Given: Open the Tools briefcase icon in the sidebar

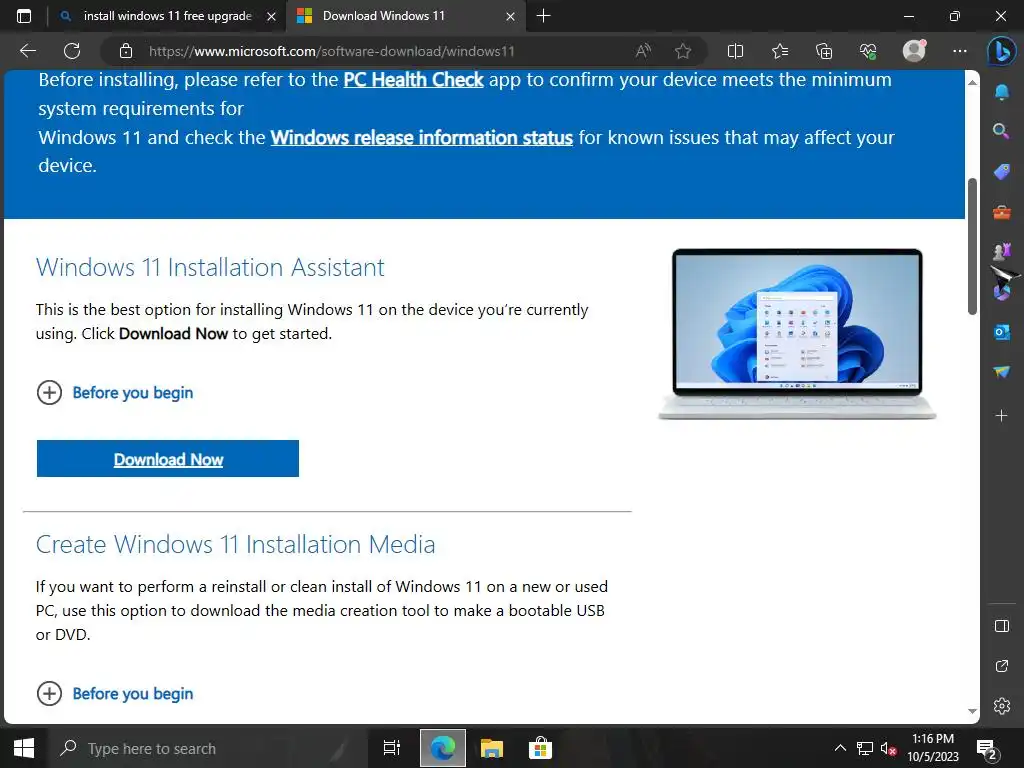Looking at the screenshot, I should tap(1001, 212).
